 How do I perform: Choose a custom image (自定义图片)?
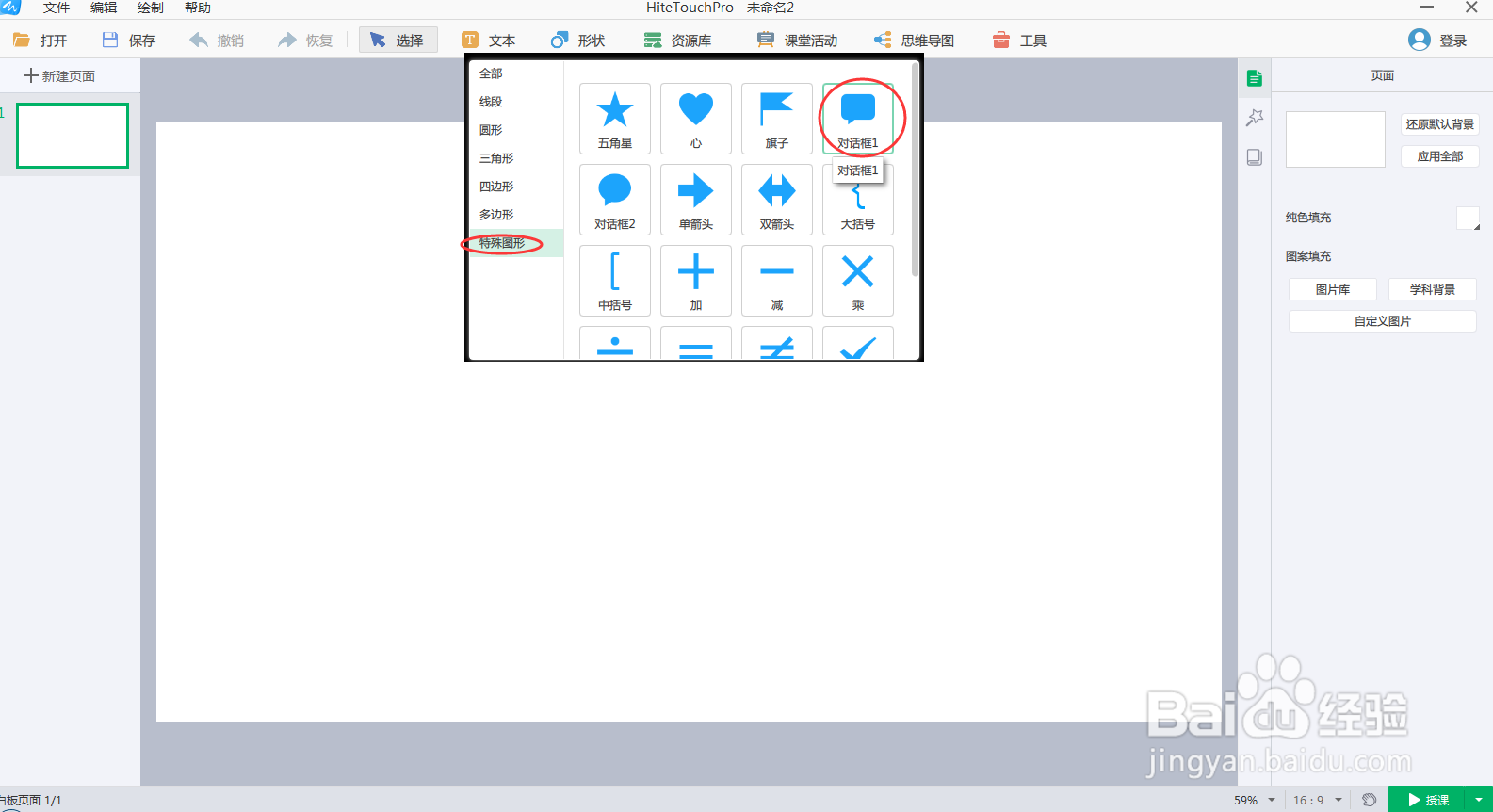click(1383, 321)
